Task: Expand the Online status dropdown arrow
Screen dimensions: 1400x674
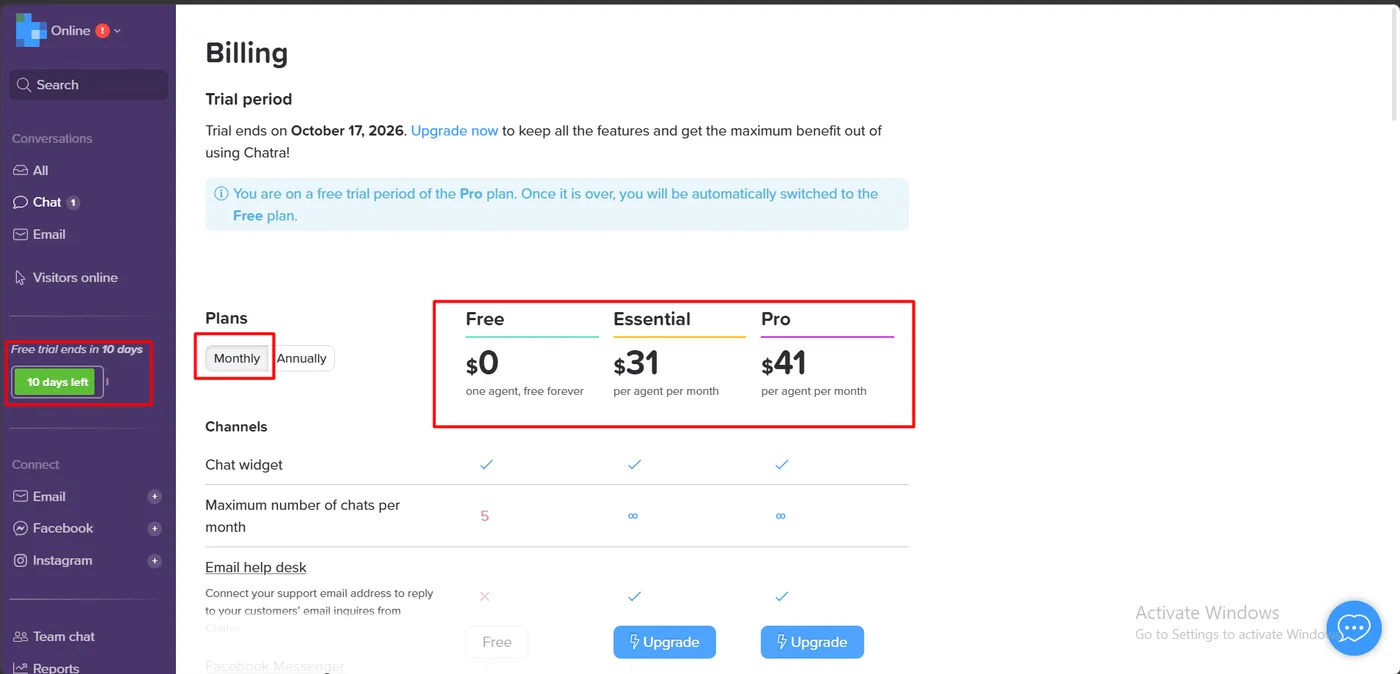Action: [117, 31]
